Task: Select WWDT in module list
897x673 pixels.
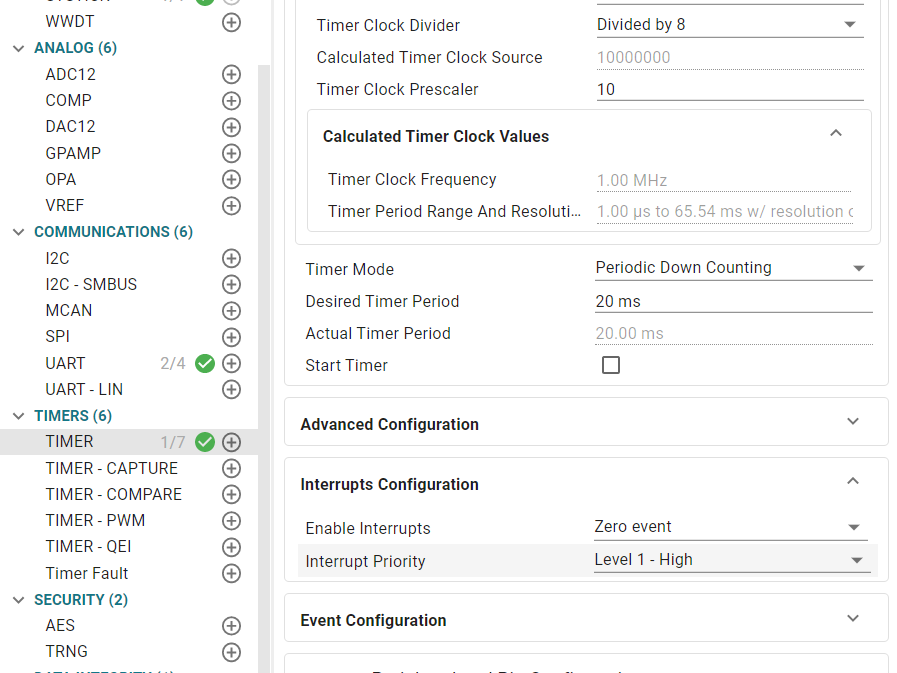Action: [x=70, y=22]
